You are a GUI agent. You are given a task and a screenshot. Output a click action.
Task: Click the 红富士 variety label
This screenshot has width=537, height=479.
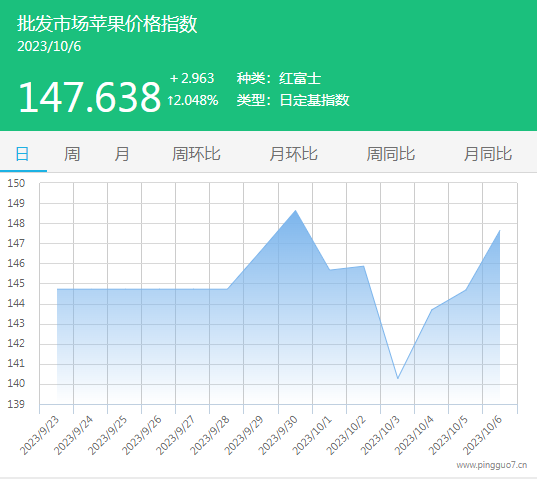[300, 78]
